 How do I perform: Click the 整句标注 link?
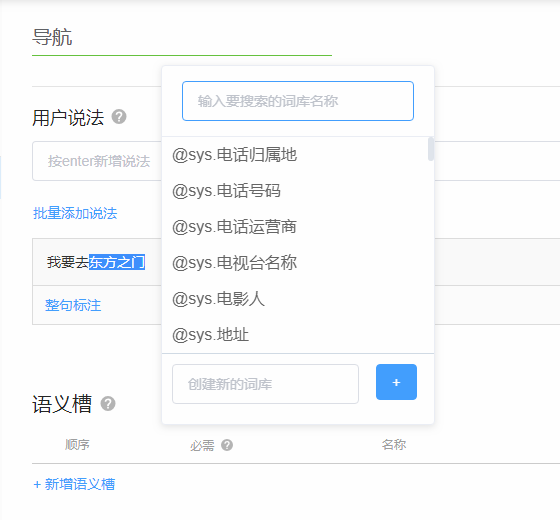[x=73, y=305]
